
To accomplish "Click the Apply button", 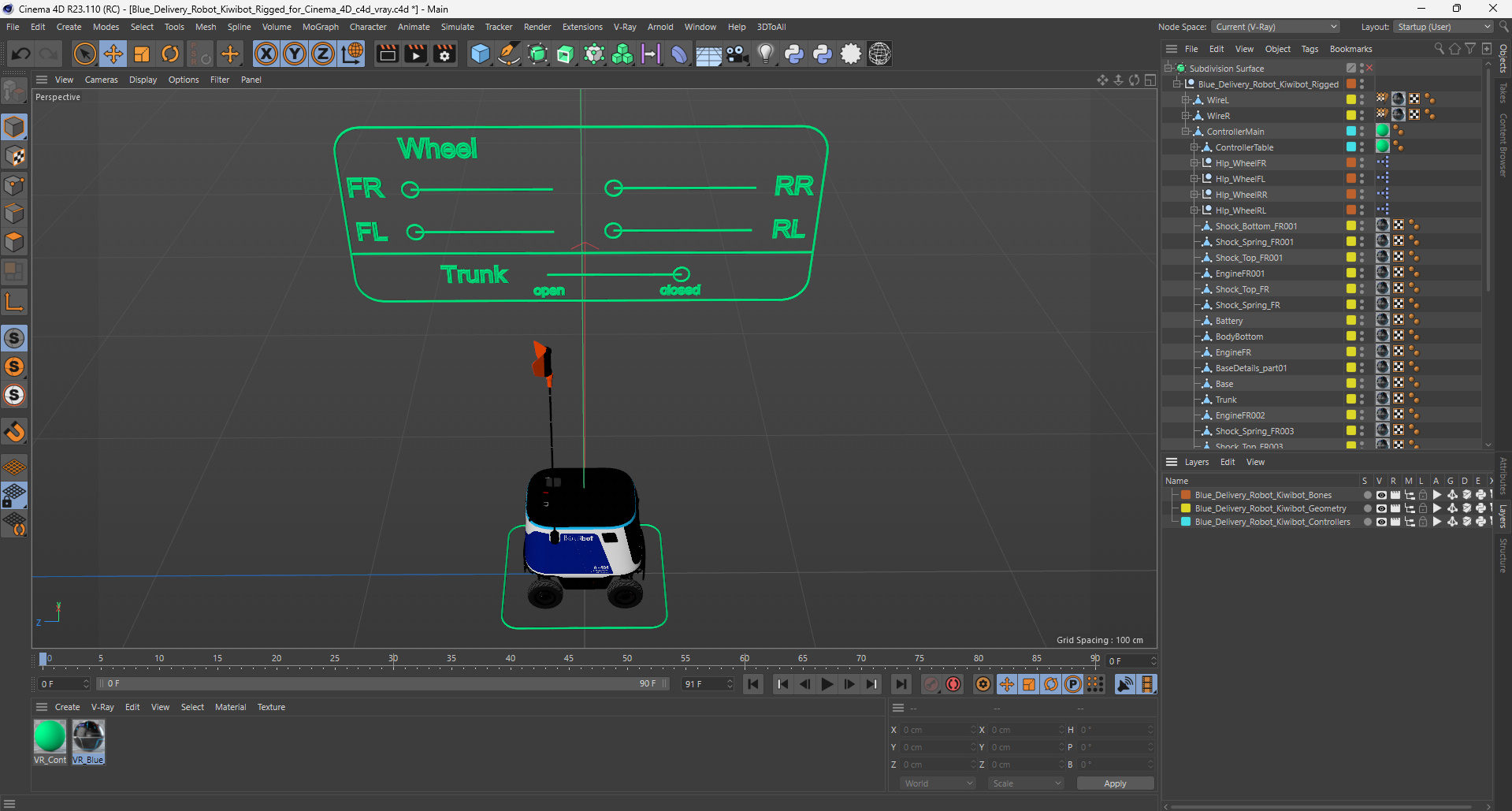I will click(x=1115, y=783).
